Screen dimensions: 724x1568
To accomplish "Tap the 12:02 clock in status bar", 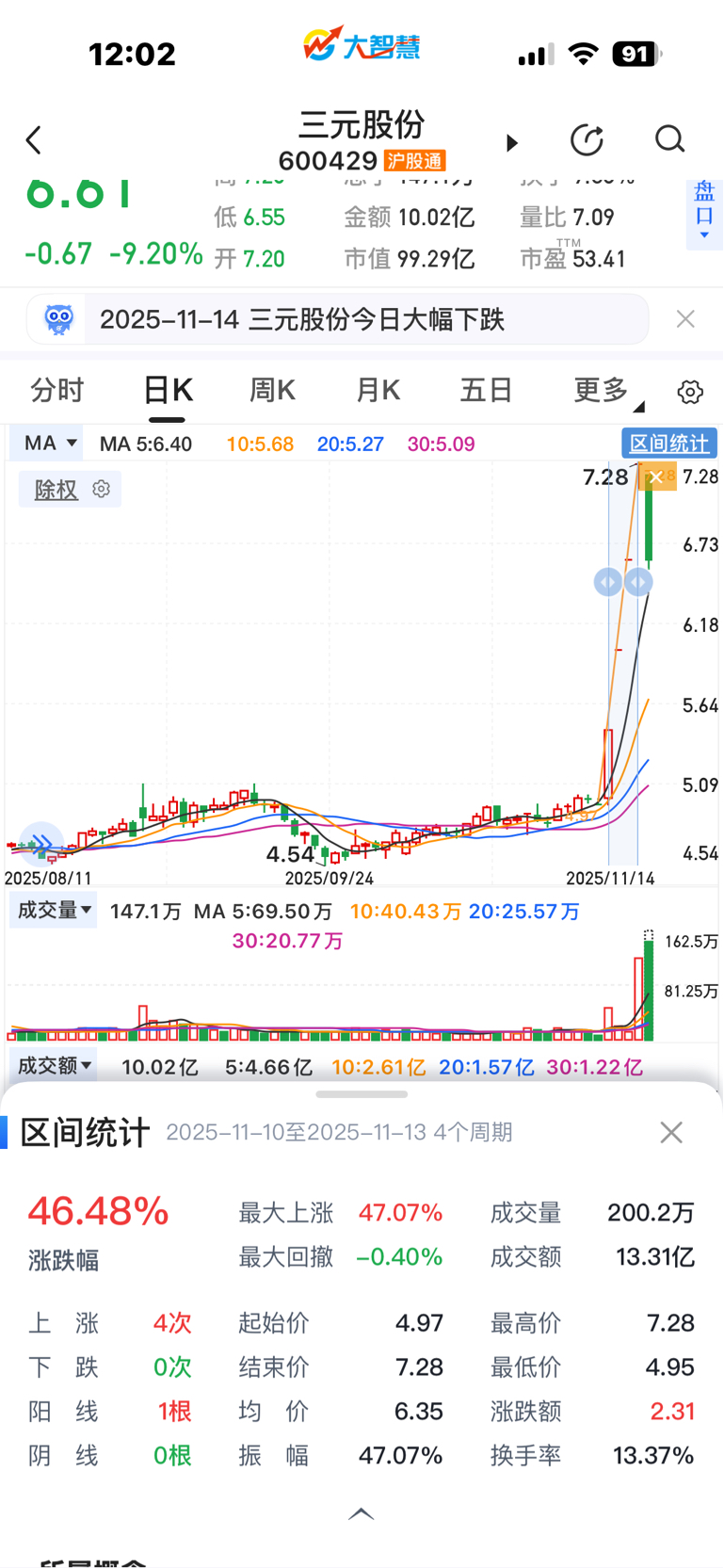I will click(x=133, y=55).
